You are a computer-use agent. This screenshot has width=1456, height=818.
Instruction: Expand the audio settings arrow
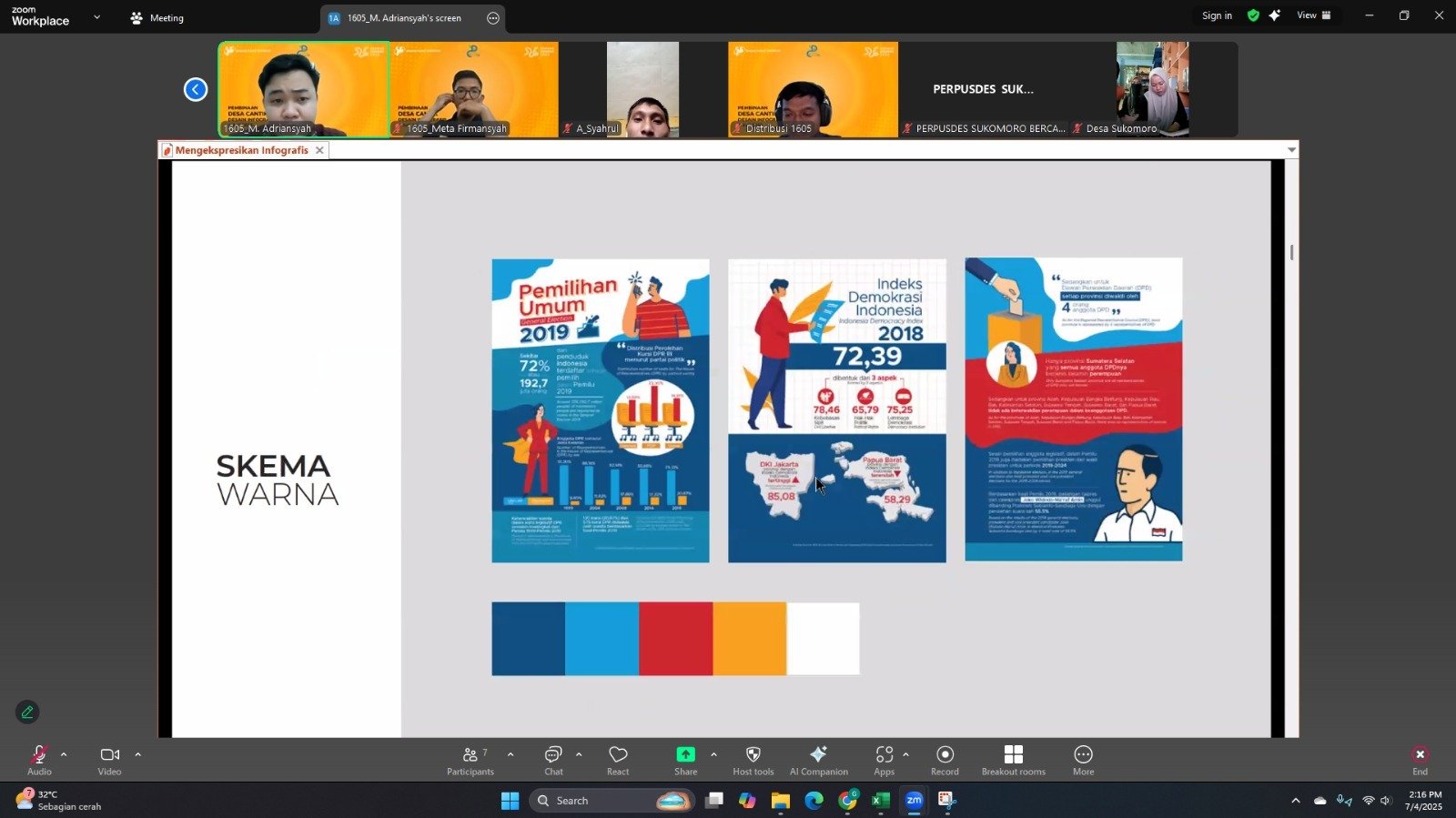coord(64,754)
